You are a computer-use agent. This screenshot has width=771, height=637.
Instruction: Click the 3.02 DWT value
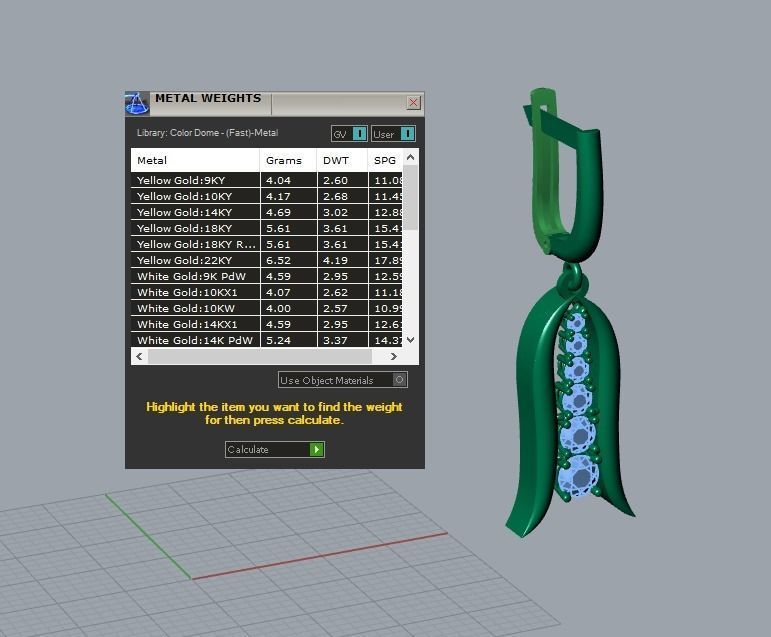coord(335,212)
